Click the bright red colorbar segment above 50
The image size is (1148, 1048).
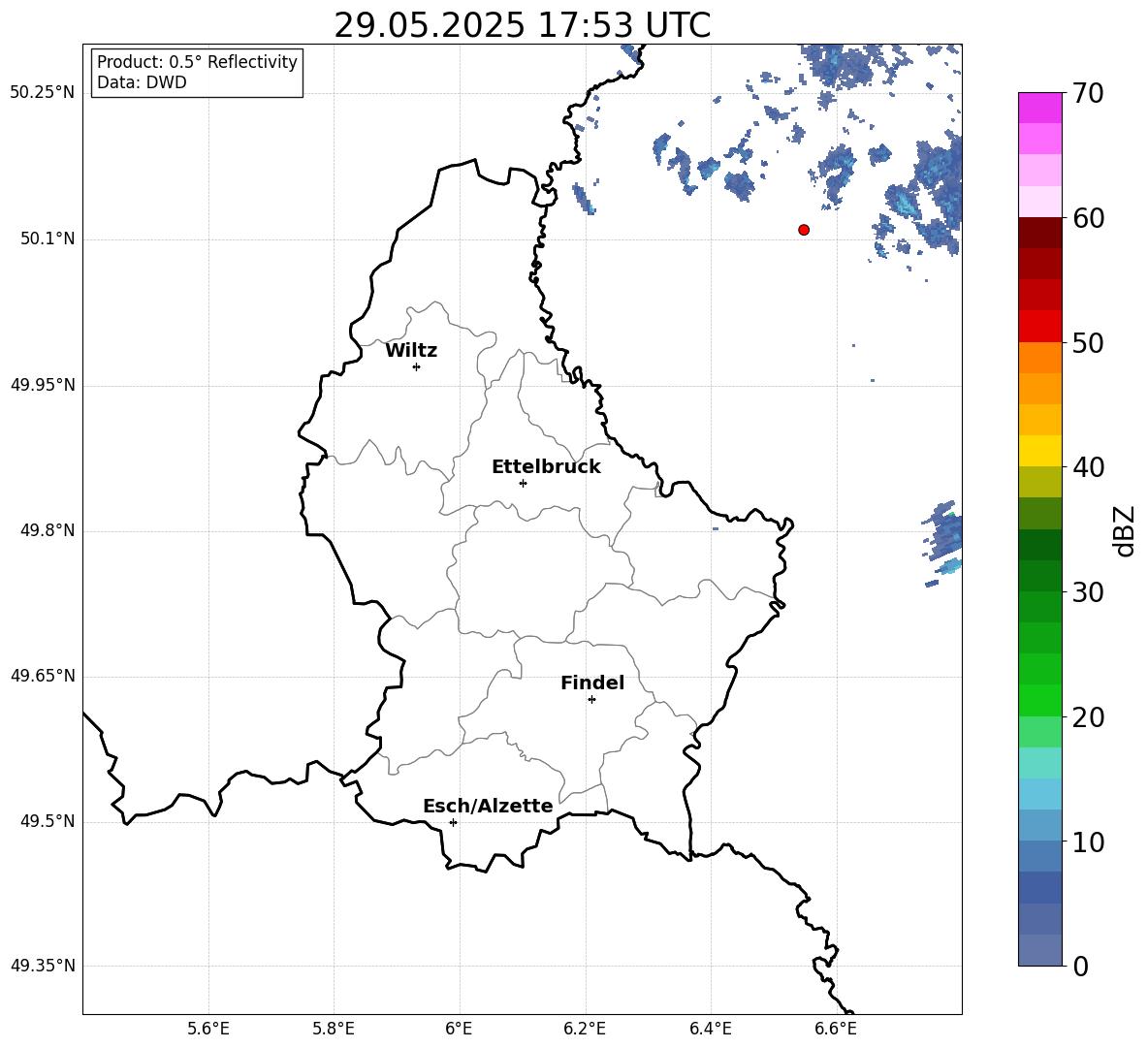click(1039, 327)
